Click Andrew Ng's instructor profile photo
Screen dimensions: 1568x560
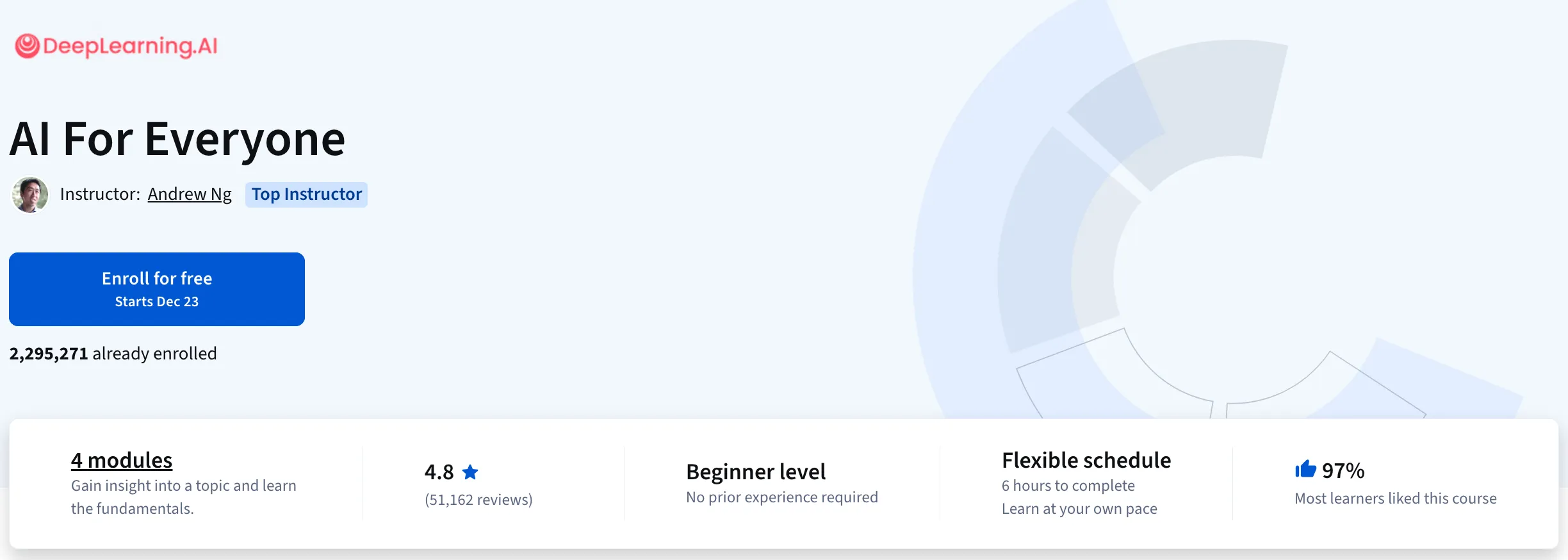click(x=30, y=195)
